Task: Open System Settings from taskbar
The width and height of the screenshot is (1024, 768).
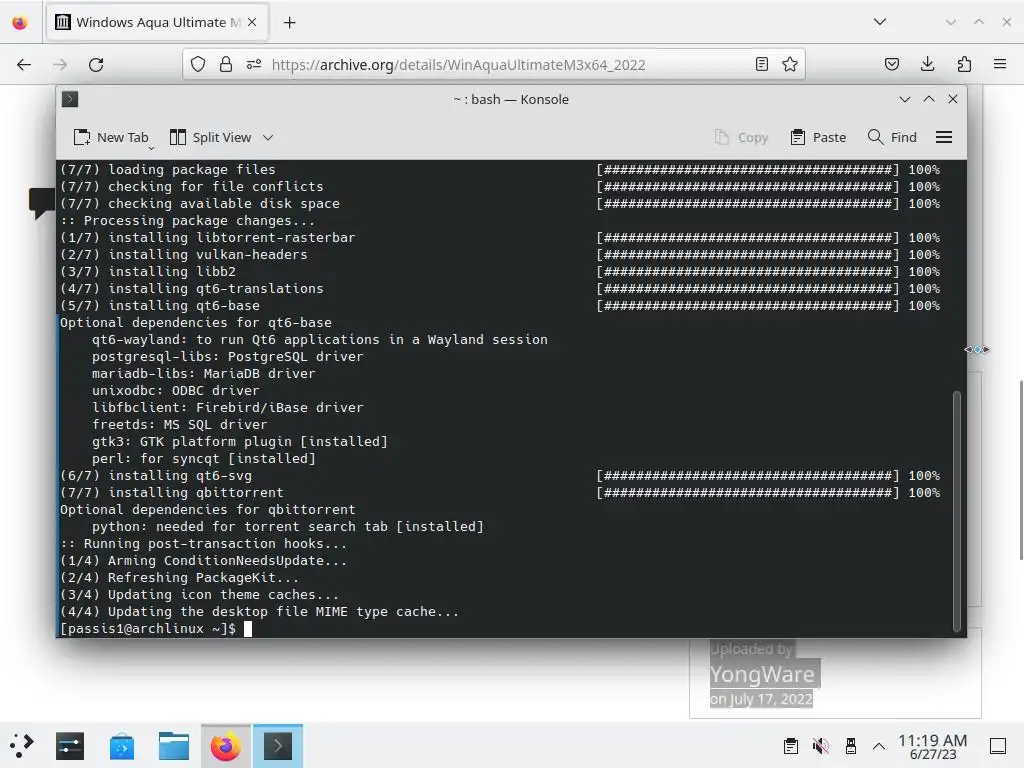Action: point(70,746)
